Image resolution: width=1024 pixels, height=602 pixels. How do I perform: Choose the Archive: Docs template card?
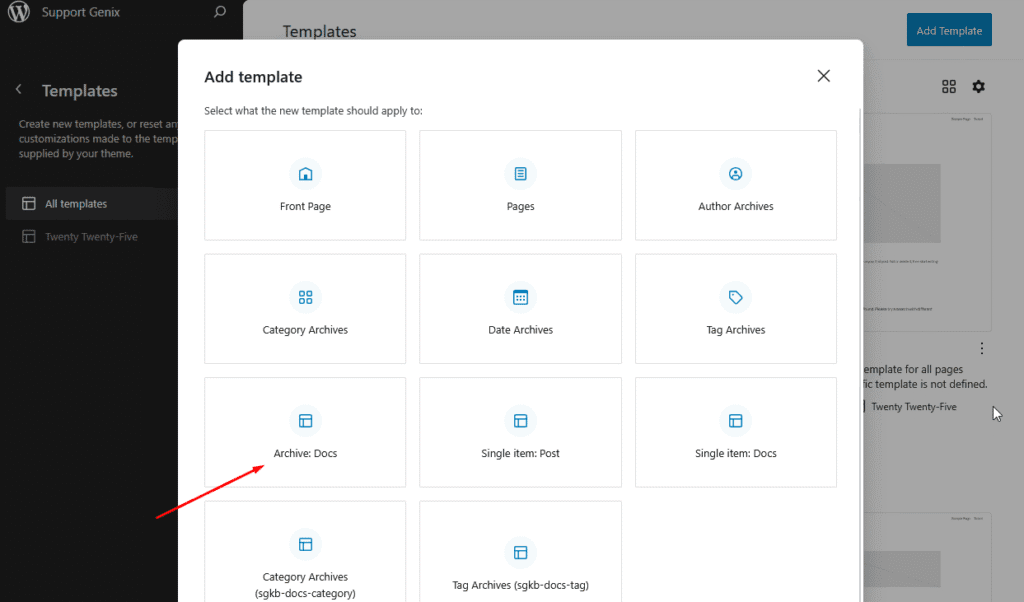tap(305, 432)
